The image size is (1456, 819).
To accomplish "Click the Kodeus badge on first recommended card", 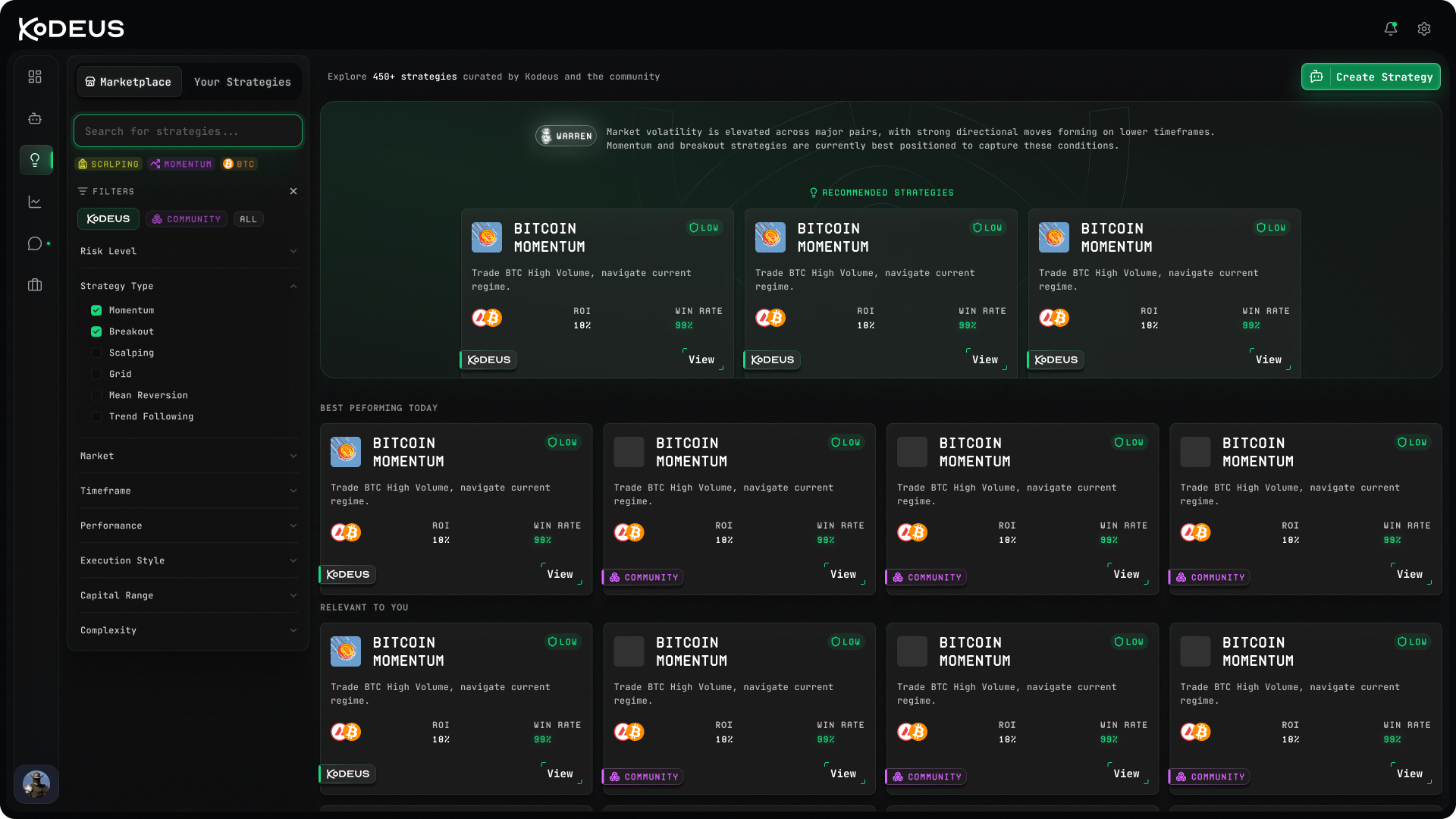I will click(489, 359).
